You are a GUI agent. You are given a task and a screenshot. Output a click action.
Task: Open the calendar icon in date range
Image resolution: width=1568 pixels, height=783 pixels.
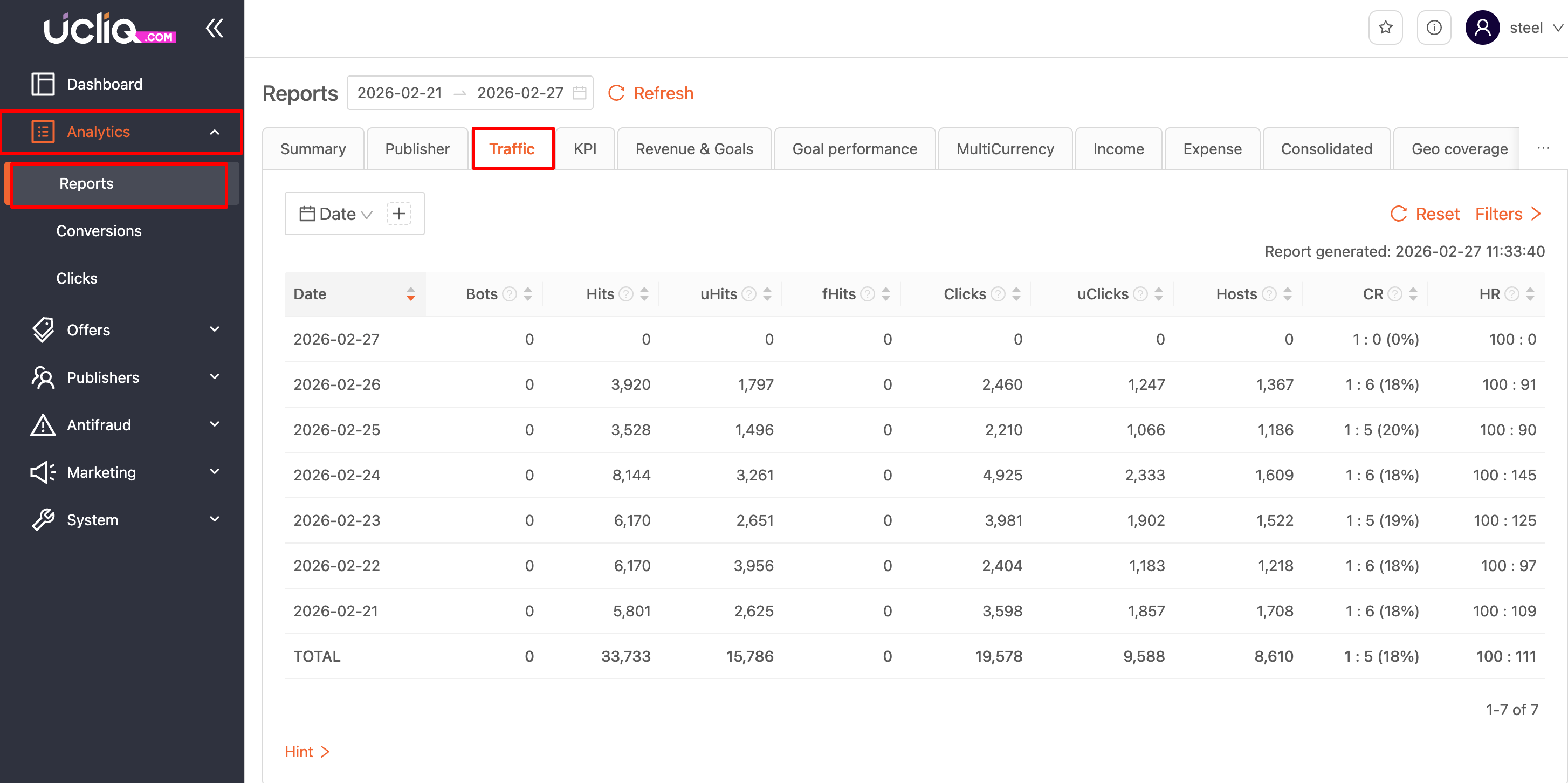[x=580, y=93]
